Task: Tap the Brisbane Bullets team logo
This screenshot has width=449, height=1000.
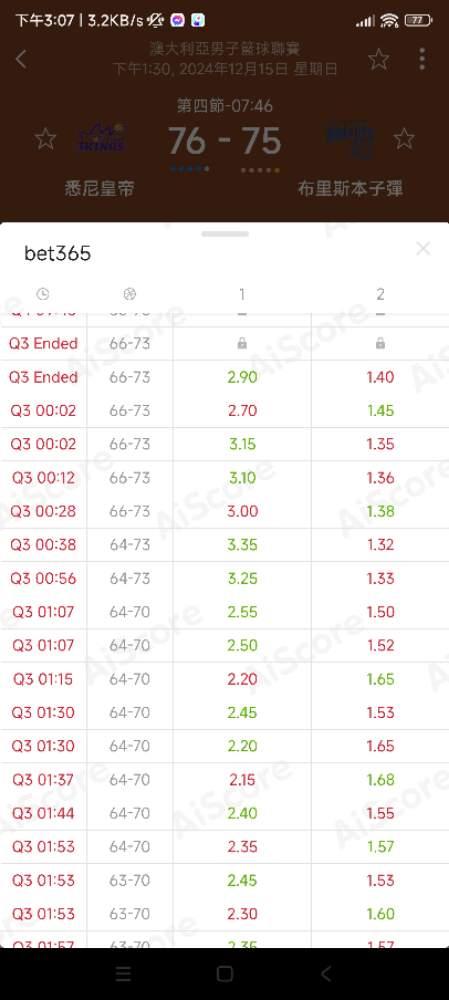Action: [350, 140]
